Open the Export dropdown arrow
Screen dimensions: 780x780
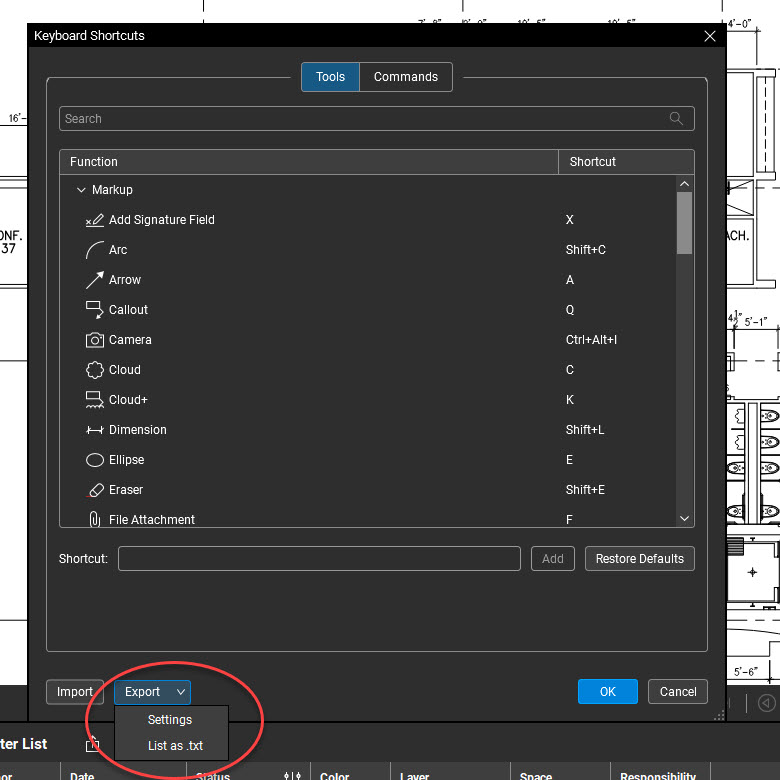181,692
